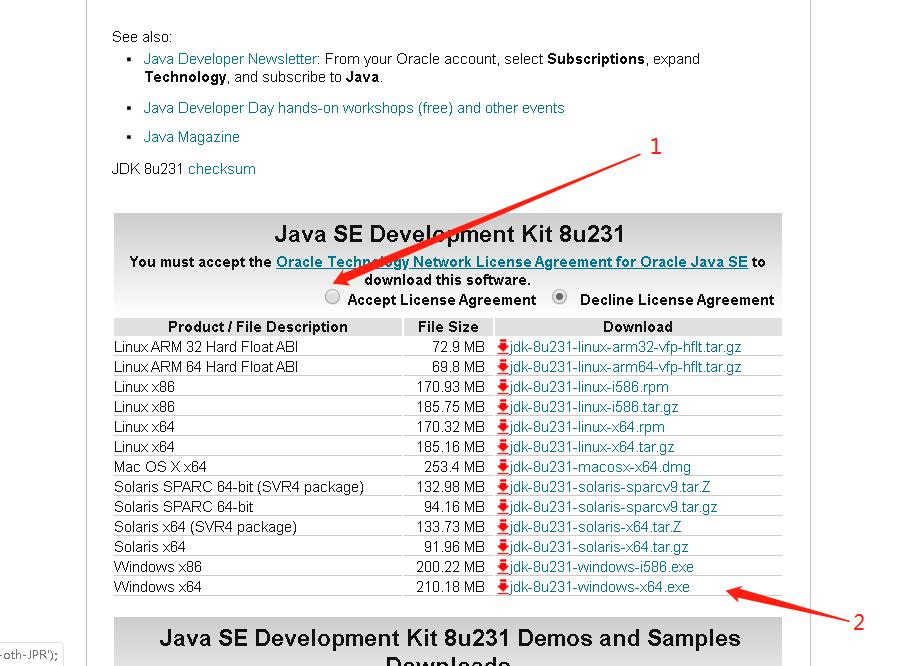Click the download arrow icon for jdk-8u231-linux-x64.tar.gz

click(503, 447)
